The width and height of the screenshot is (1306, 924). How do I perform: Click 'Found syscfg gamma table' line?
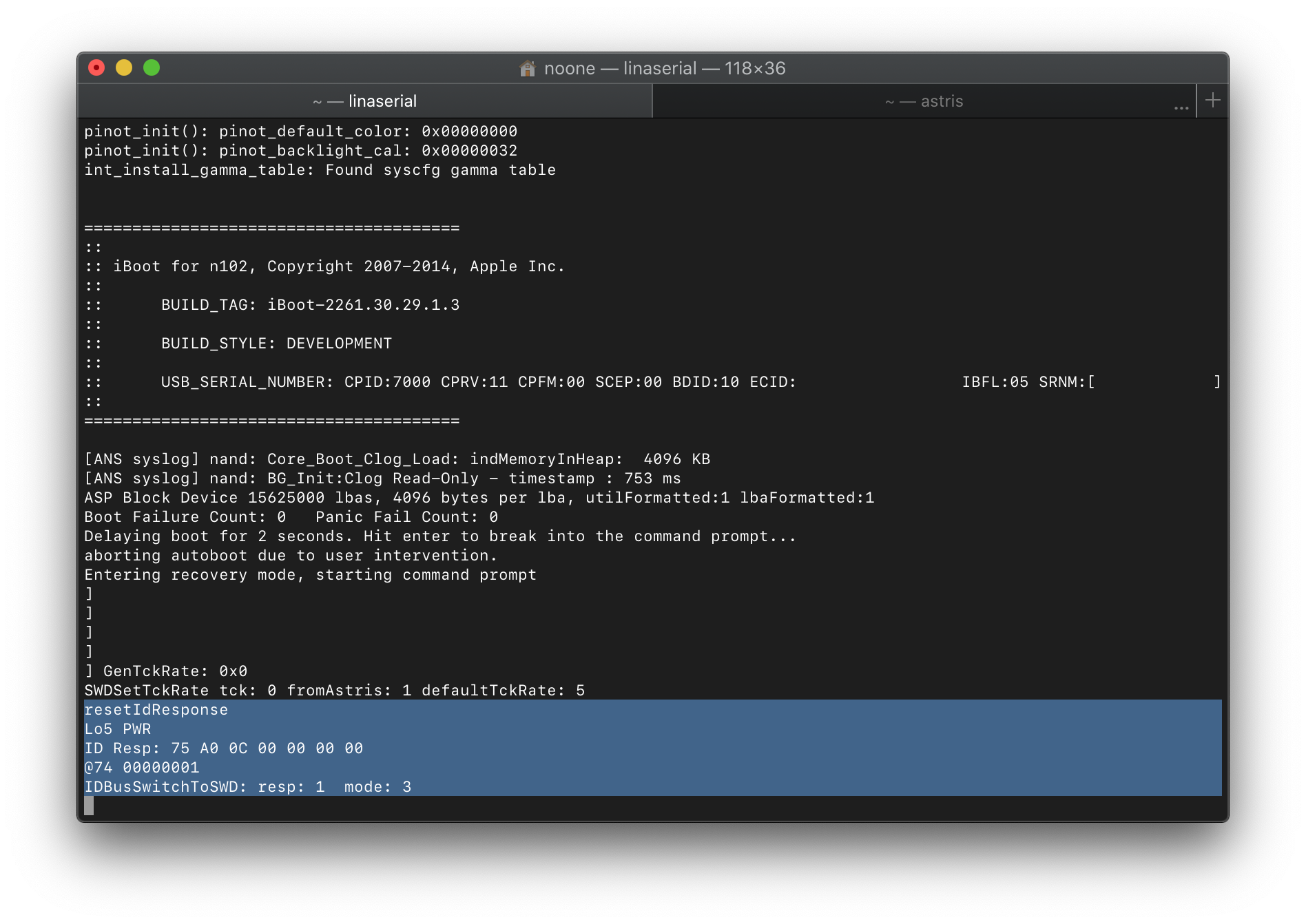[320, 170]
